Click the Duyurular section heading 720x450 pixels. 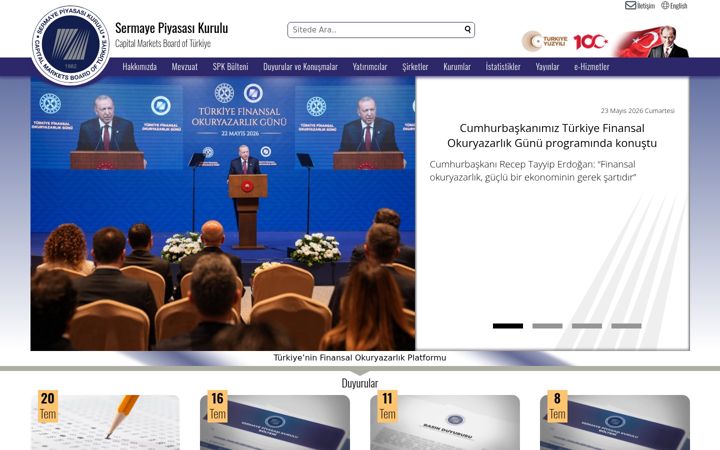point(360,383)
